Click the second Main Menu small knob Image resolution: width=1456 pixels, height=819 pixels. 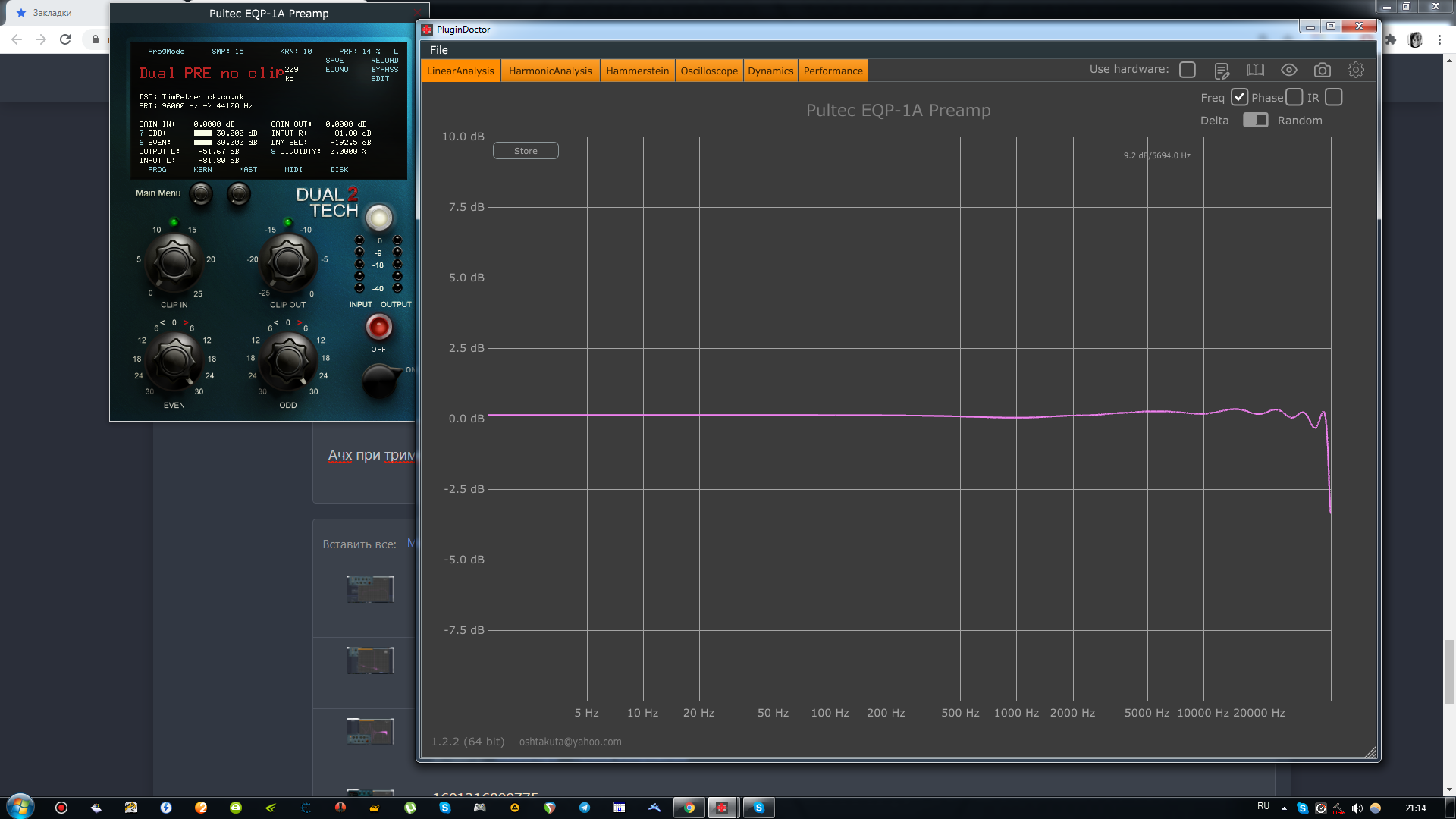[239, 194]
